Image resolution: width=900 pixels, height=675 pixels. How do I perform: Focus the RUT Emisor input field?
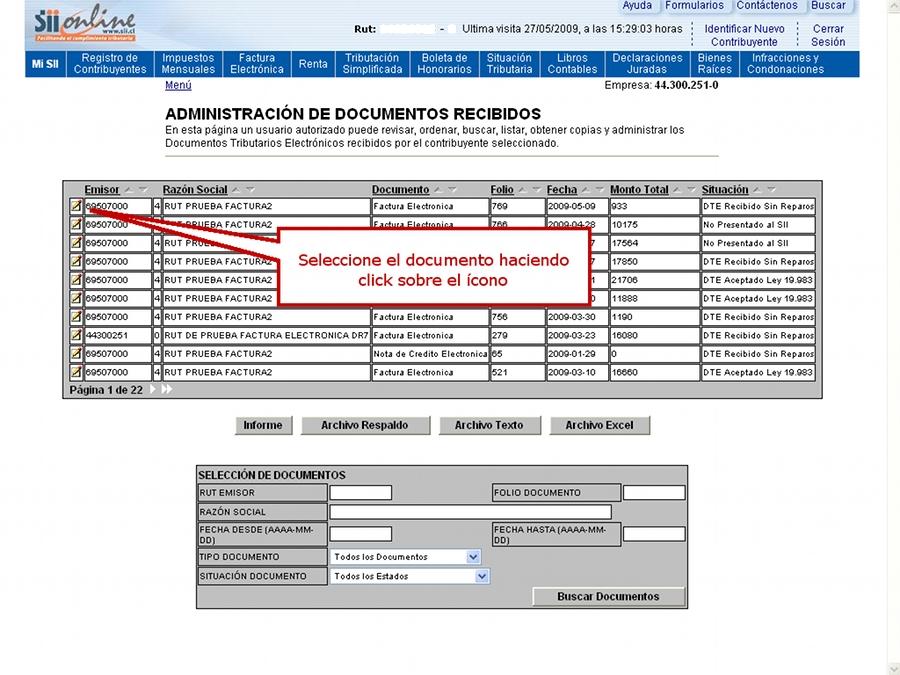pyautogui.click(x=360, y=492)
